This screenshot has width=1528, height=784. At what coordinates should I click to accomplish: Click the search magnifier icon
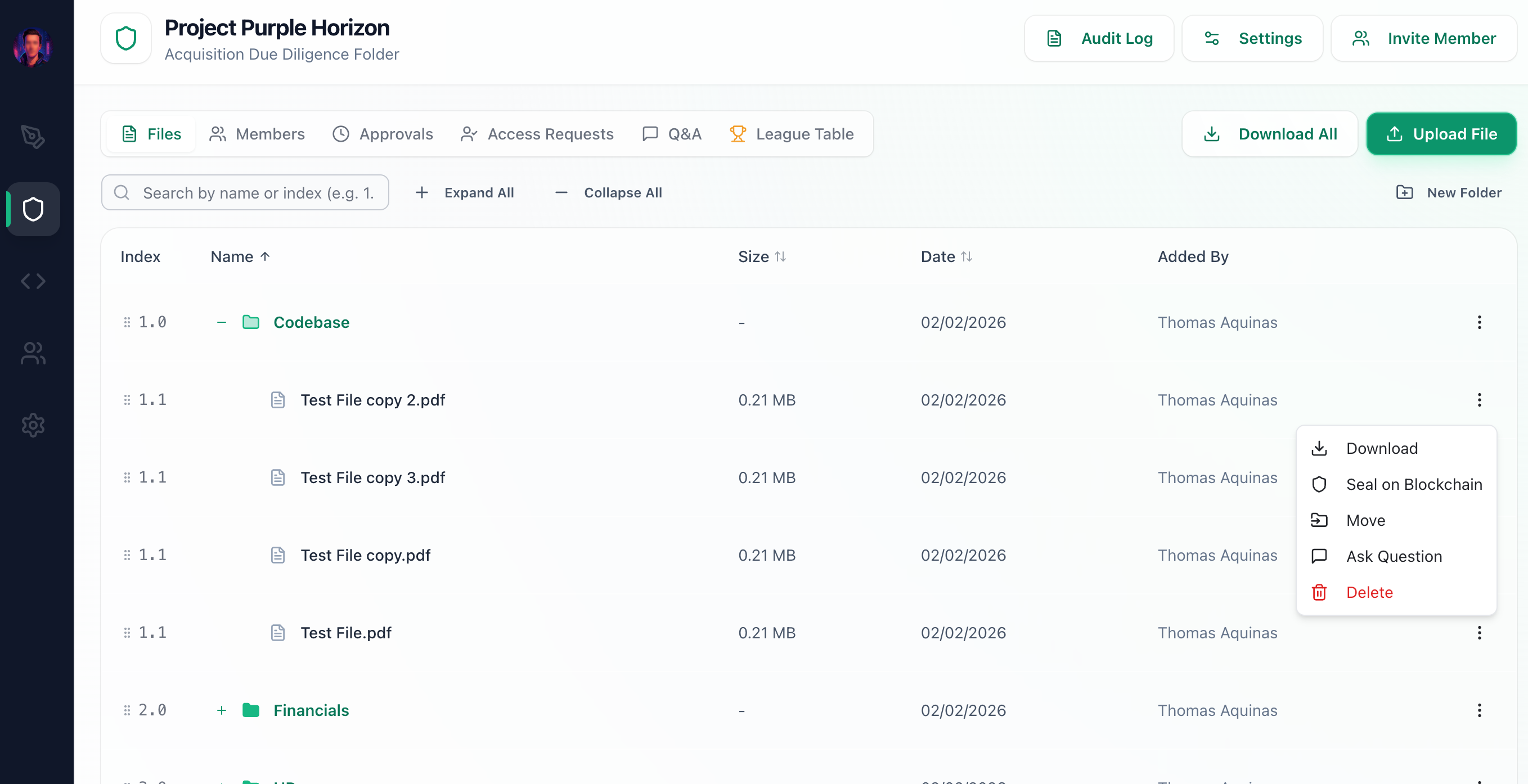[121, 192]
